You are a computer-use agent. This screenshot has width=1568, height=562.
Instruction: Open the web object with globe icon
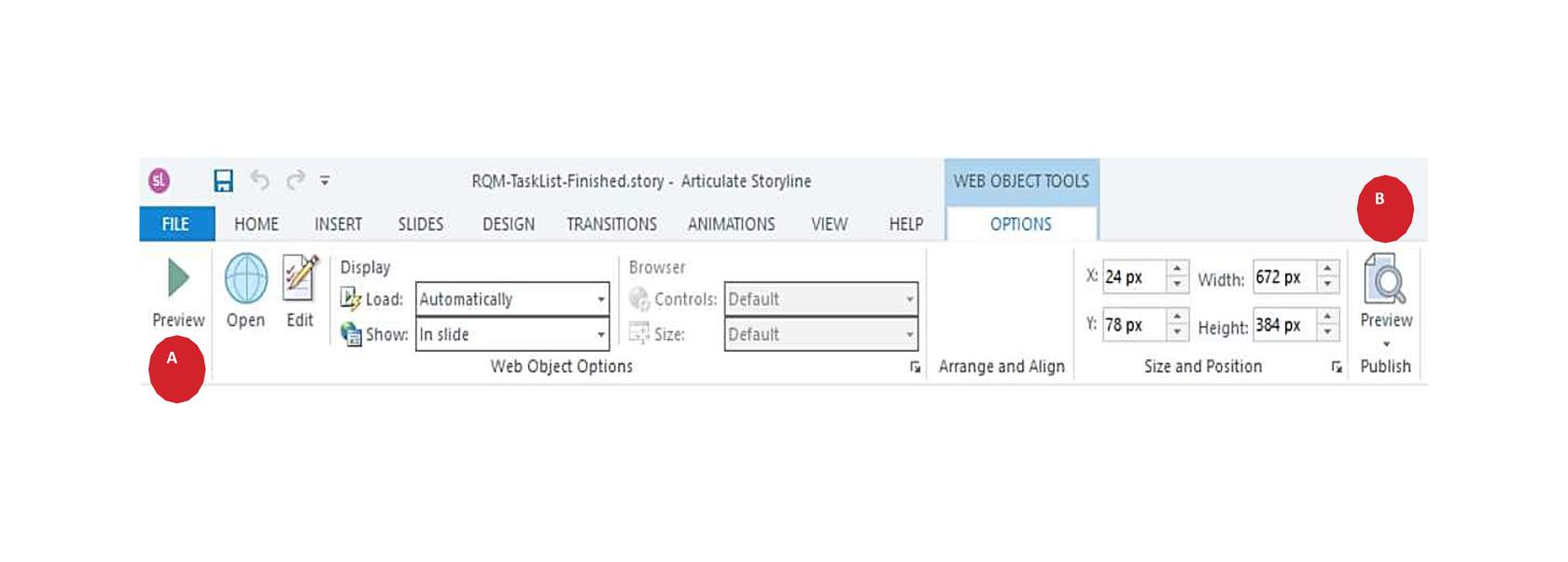(x=246, y=278)
